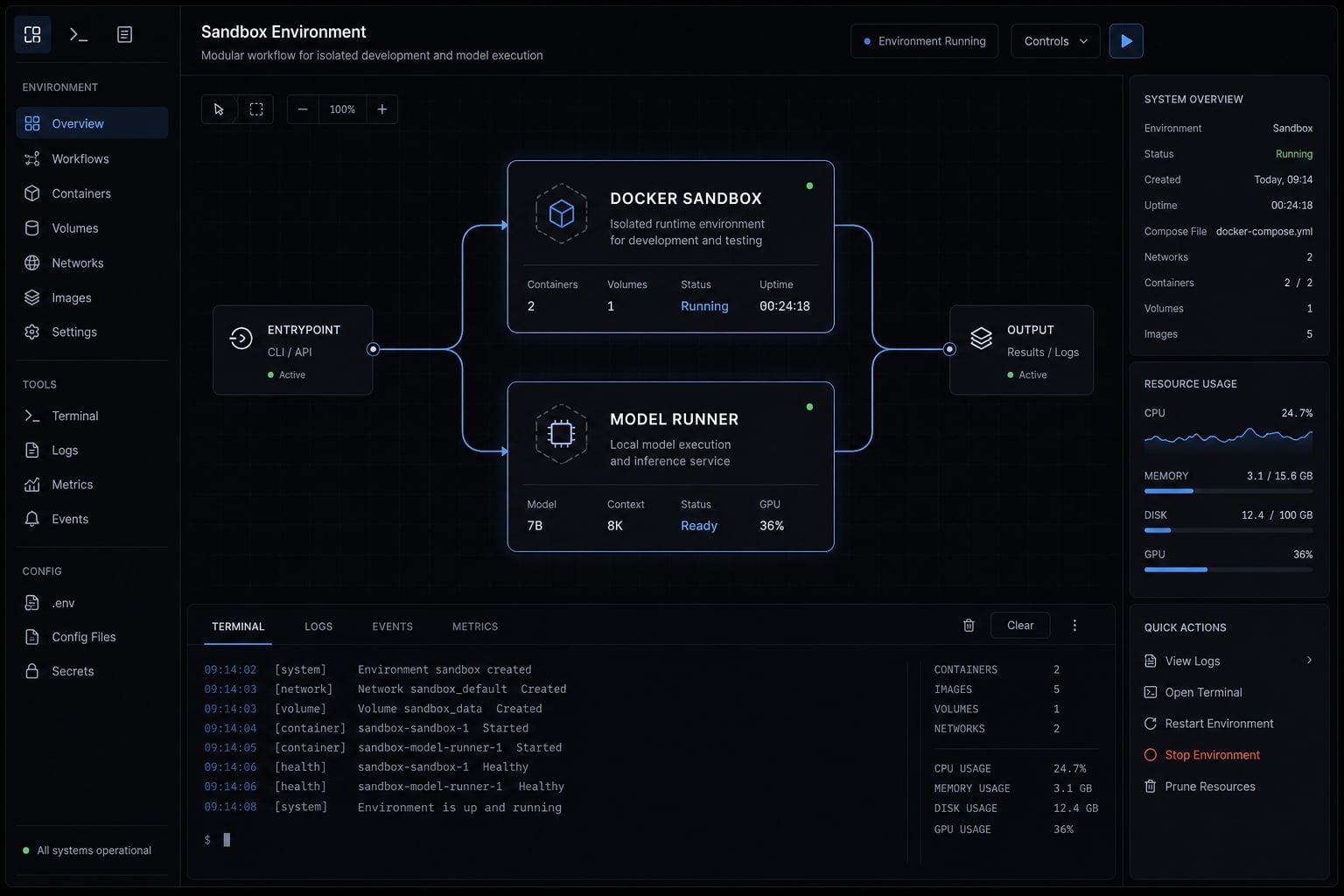Click View Logs quick action

coord(1228,661)
